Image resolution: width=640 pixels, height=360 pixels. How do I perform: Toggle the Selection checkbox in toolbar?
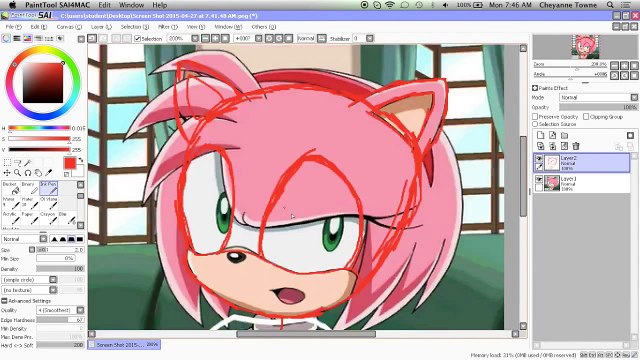point(138,38)
